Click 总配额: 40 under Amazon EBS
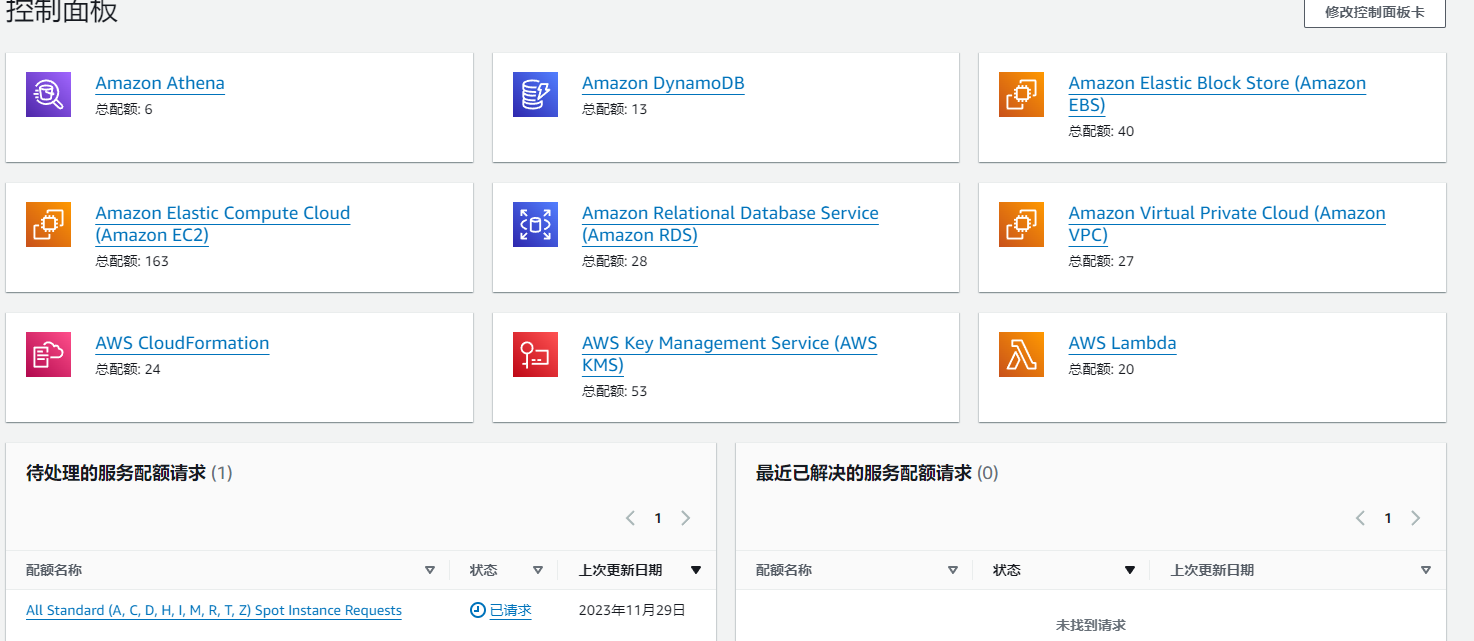This screenshot has height=641, width=1474. pos(1101,131)
